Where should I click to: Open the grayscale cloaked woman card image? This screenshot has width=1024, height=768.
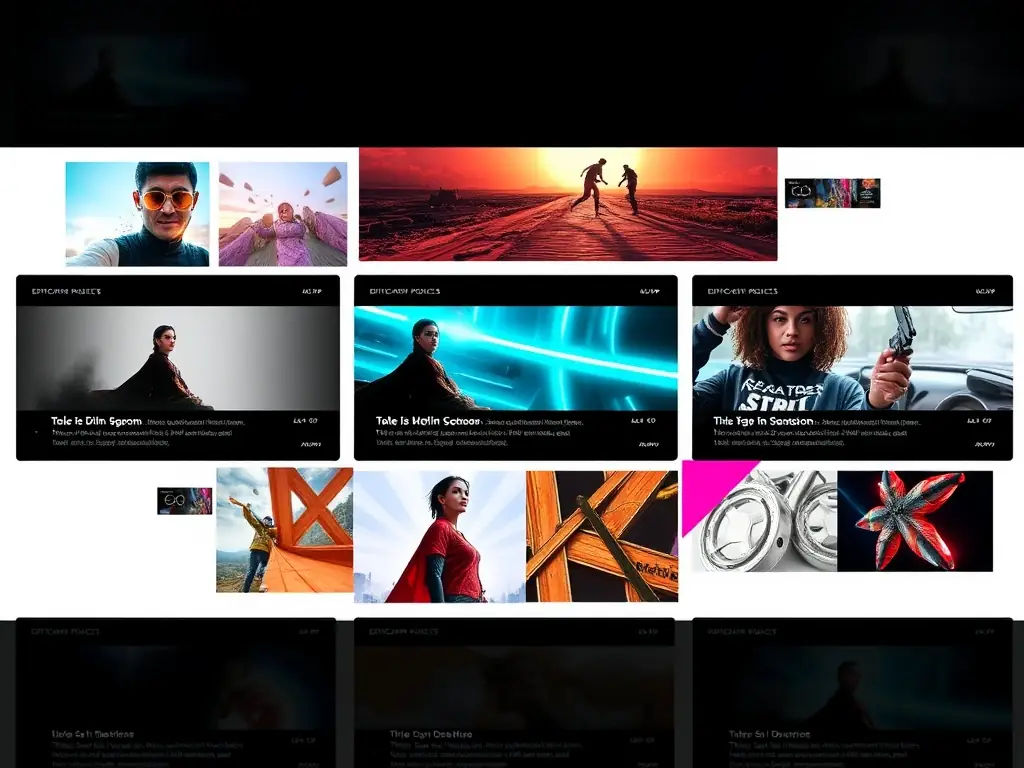pos(178,359)
